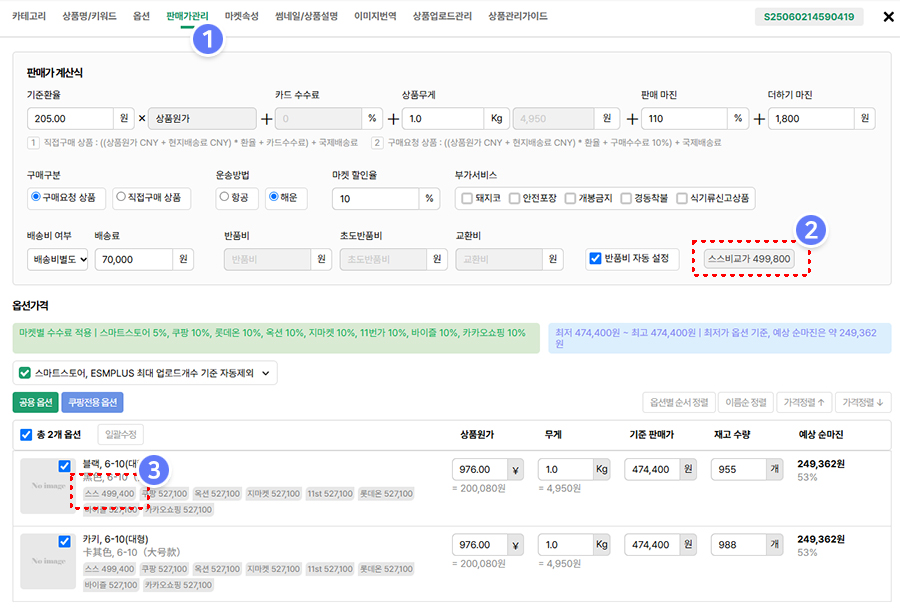Click the 일괄수정 bulk edit button
The image size is (900, 613).
[120, 435]
